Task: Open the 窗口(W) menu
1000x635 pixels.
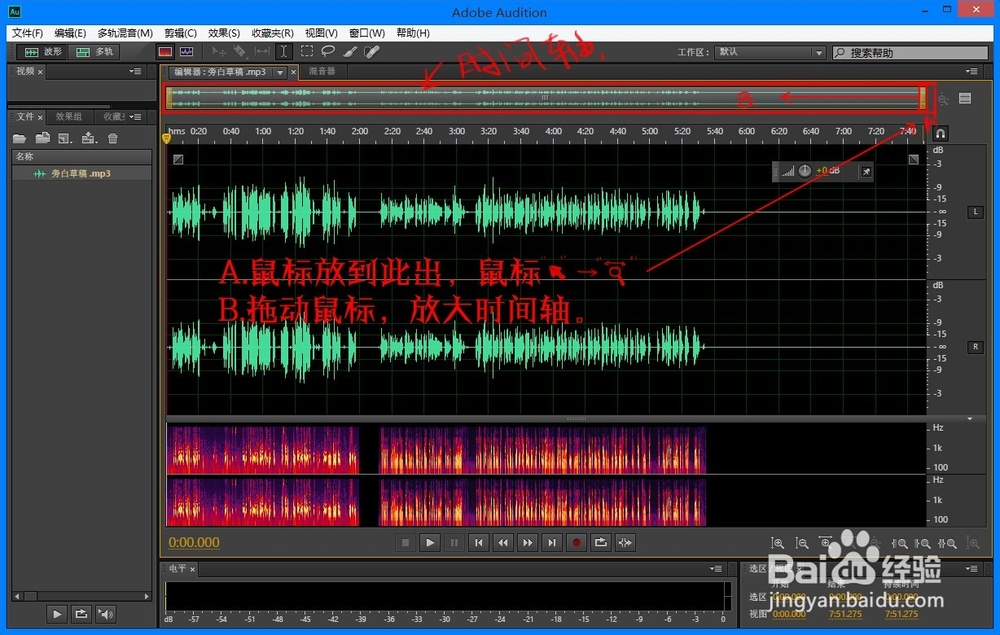Action: 367,33
